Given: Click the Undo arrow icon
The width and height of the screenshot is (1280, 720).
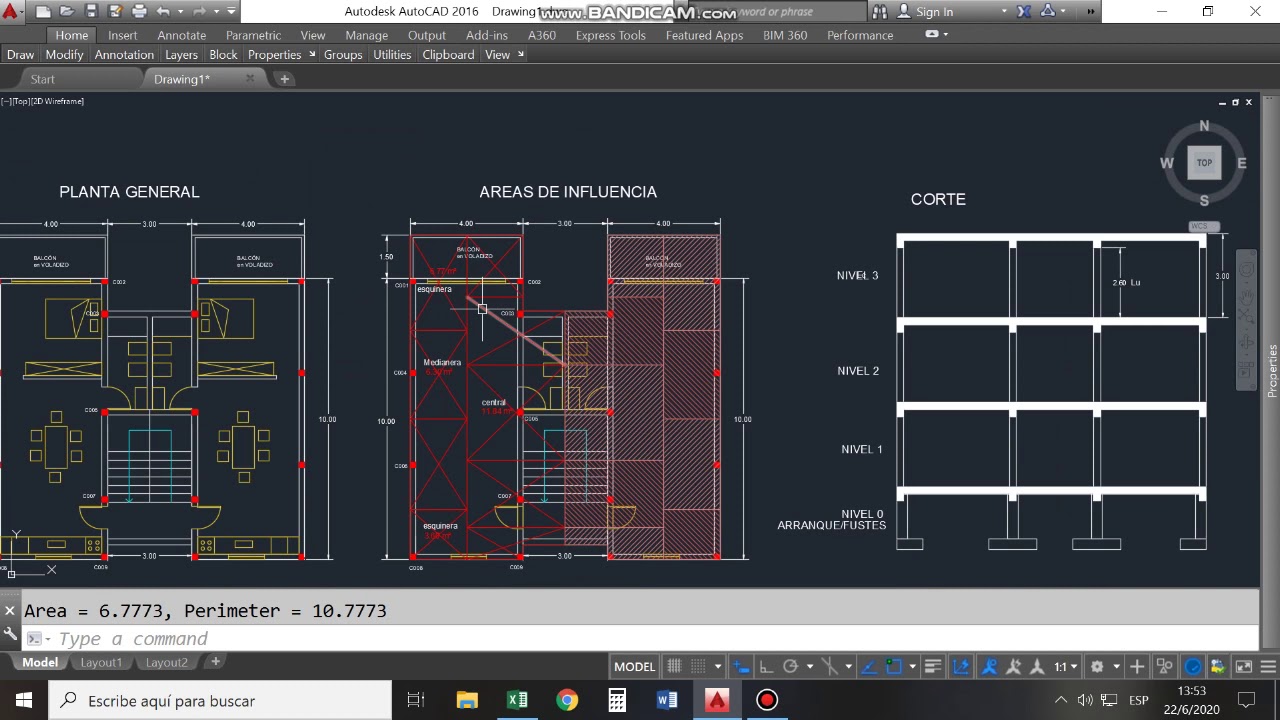Looking at the screenshot, I should point(163,12).
